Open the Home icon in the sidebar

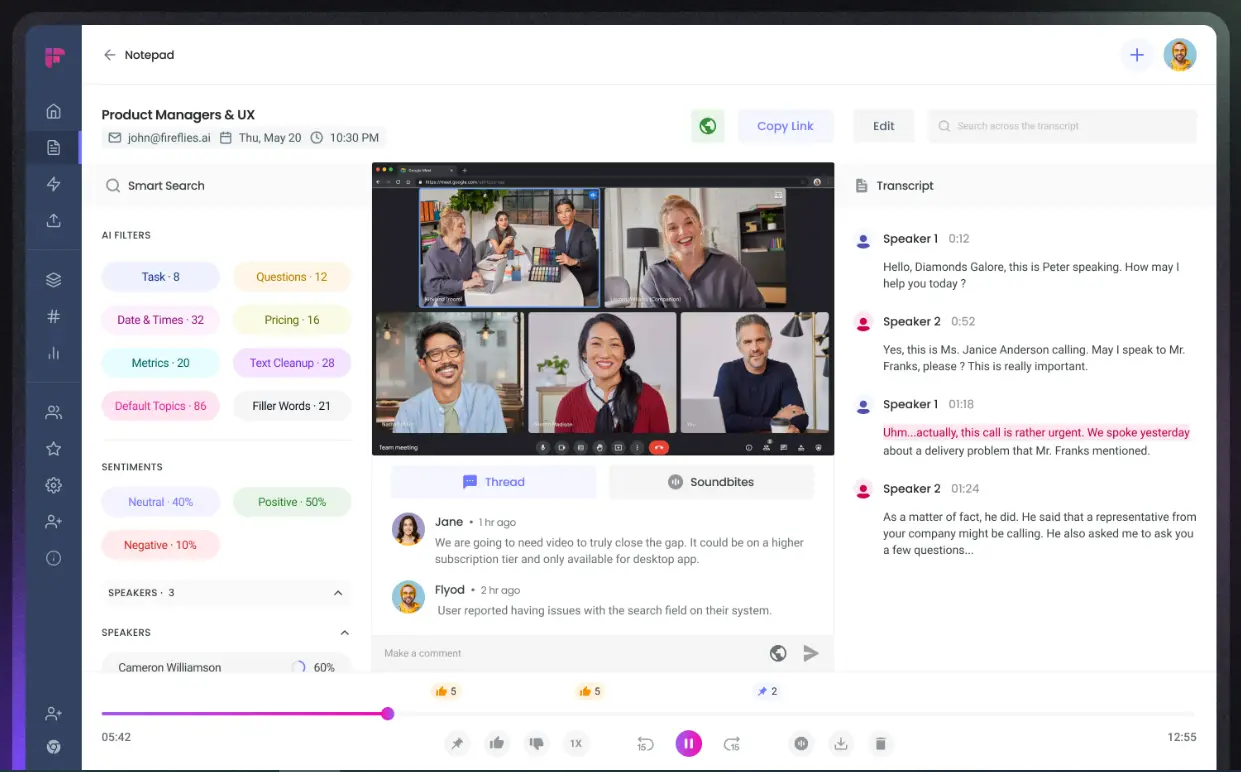pos(53,110)
